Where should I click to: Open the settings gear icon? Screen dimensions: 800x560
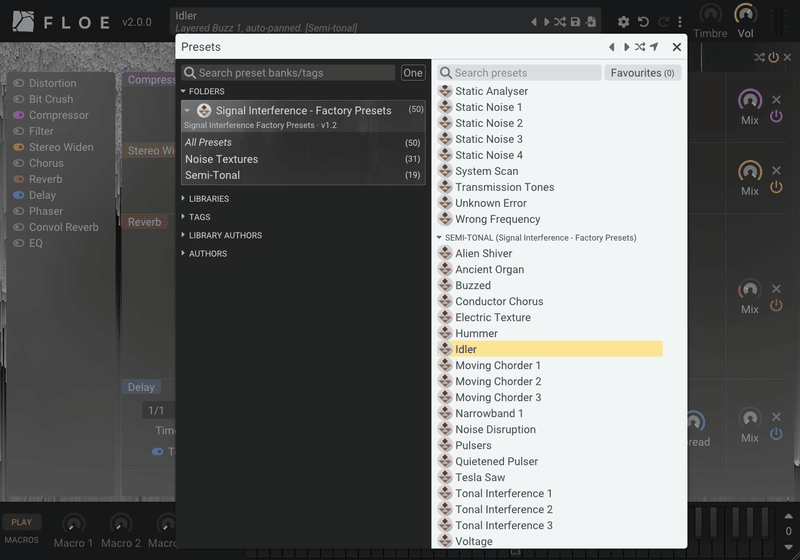(x=623, y=22)
